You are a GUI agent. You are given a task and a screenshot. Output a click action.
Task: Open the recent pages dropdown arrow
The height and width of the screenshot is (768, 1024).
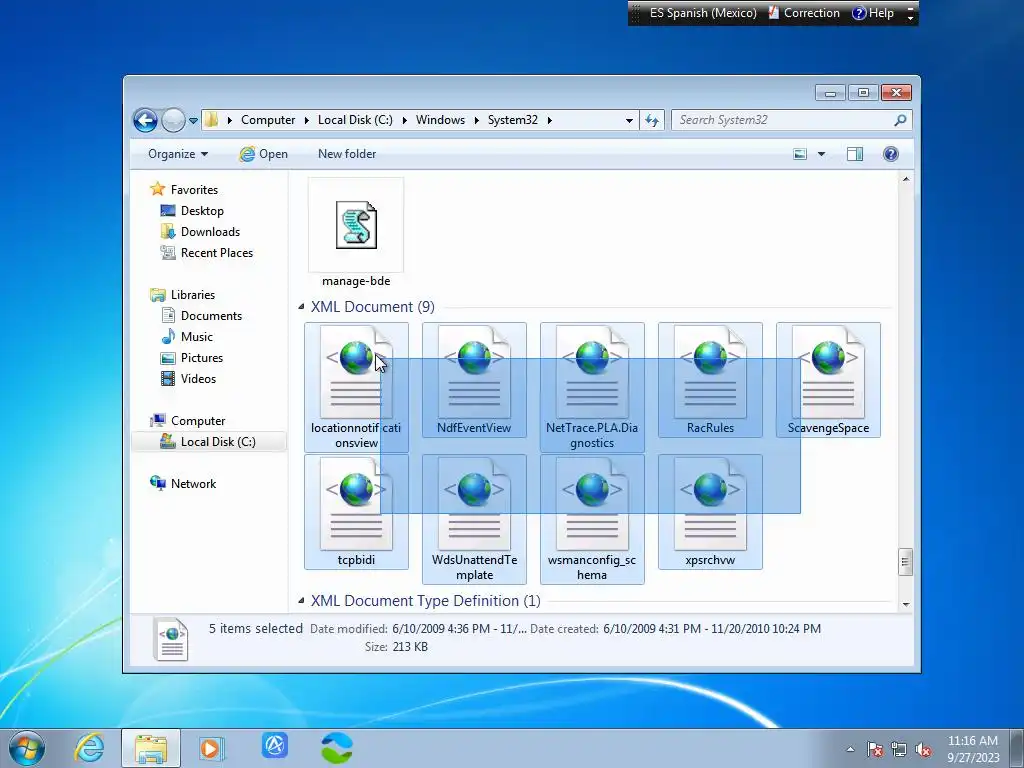coord(193,121)
